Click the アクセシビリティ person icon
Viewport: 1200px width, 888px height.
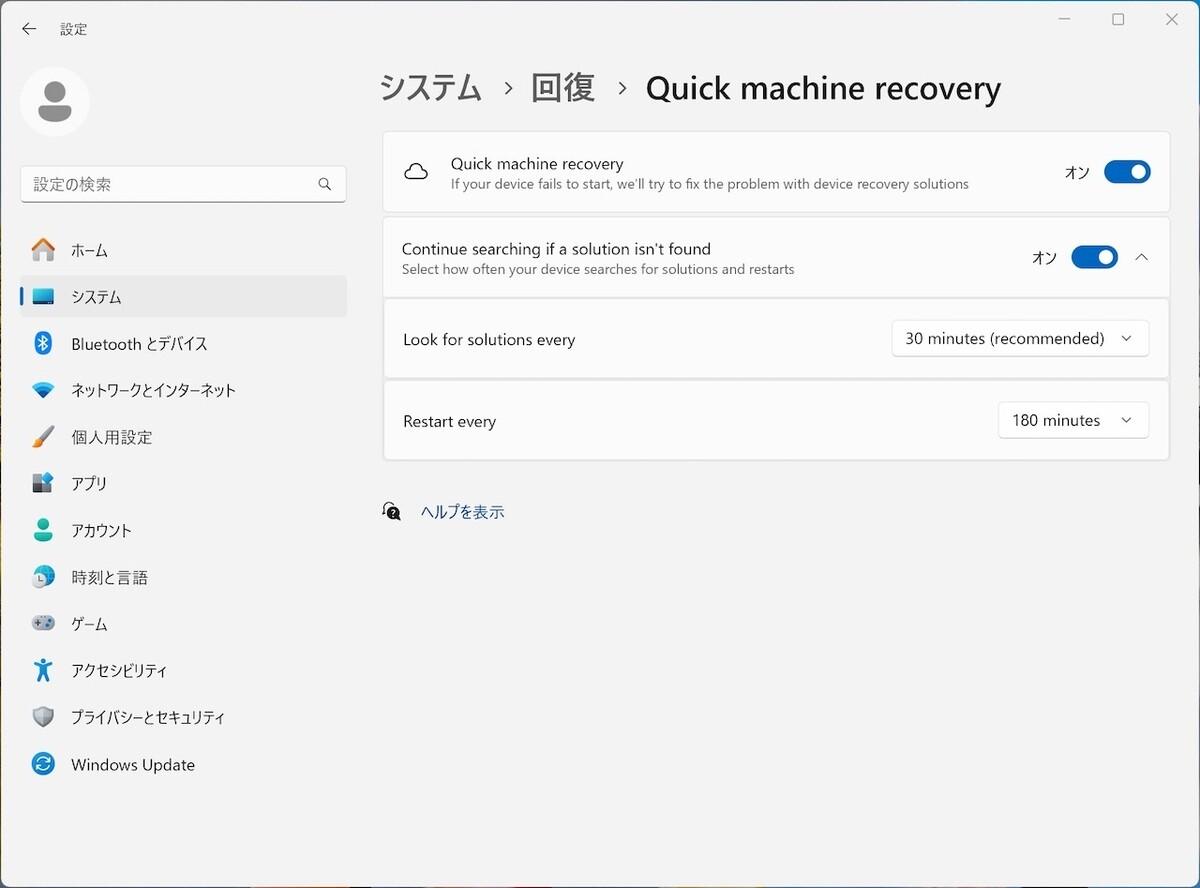pos(43,670)
